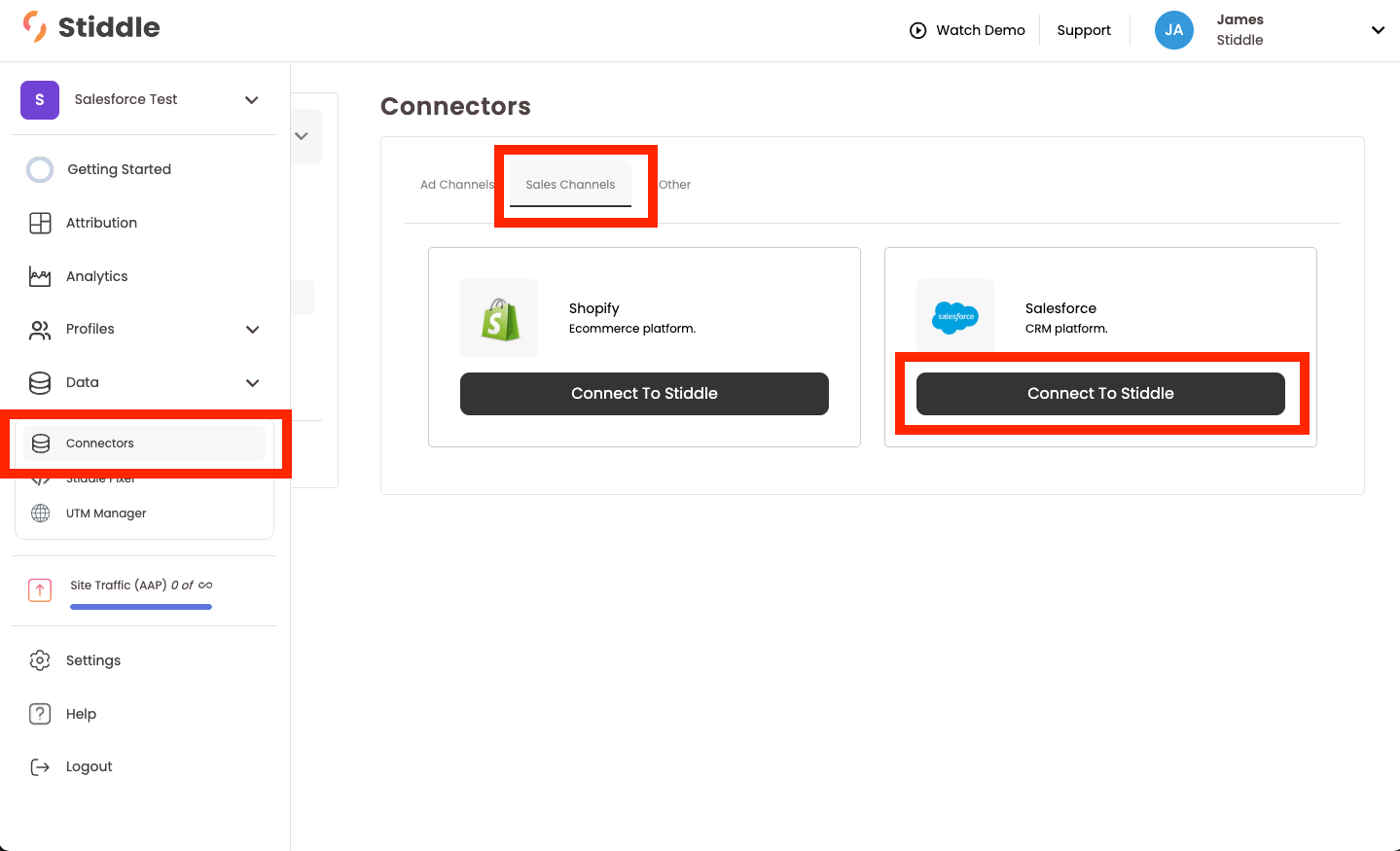
Task: Collapse the Data submenu chevron
Action: pyautogui.click(x=253, y=383)
